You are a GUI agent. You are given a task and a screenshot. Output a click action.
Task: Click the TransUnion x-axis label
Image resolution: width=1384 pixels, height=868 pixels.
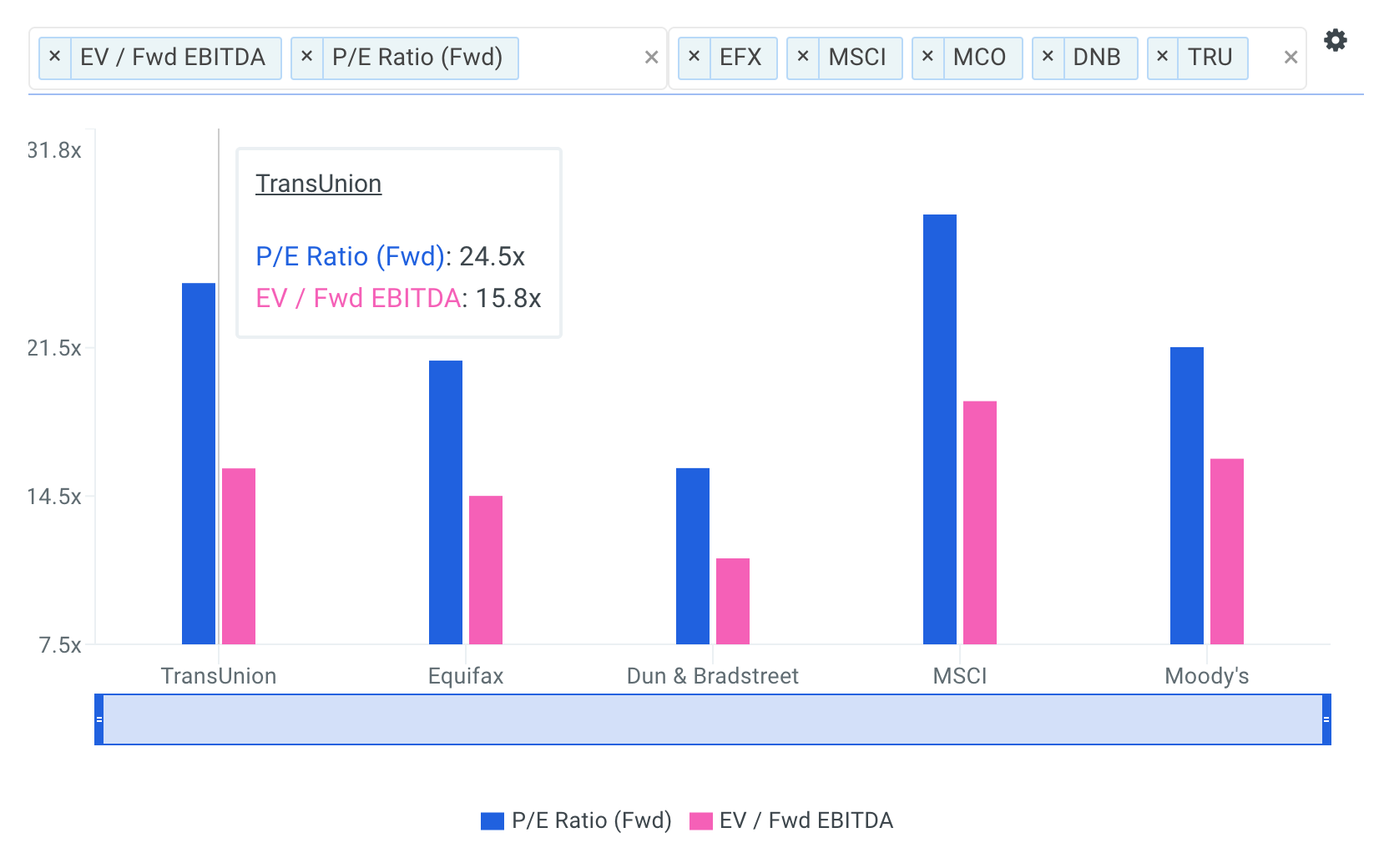[x=219, y=676]
